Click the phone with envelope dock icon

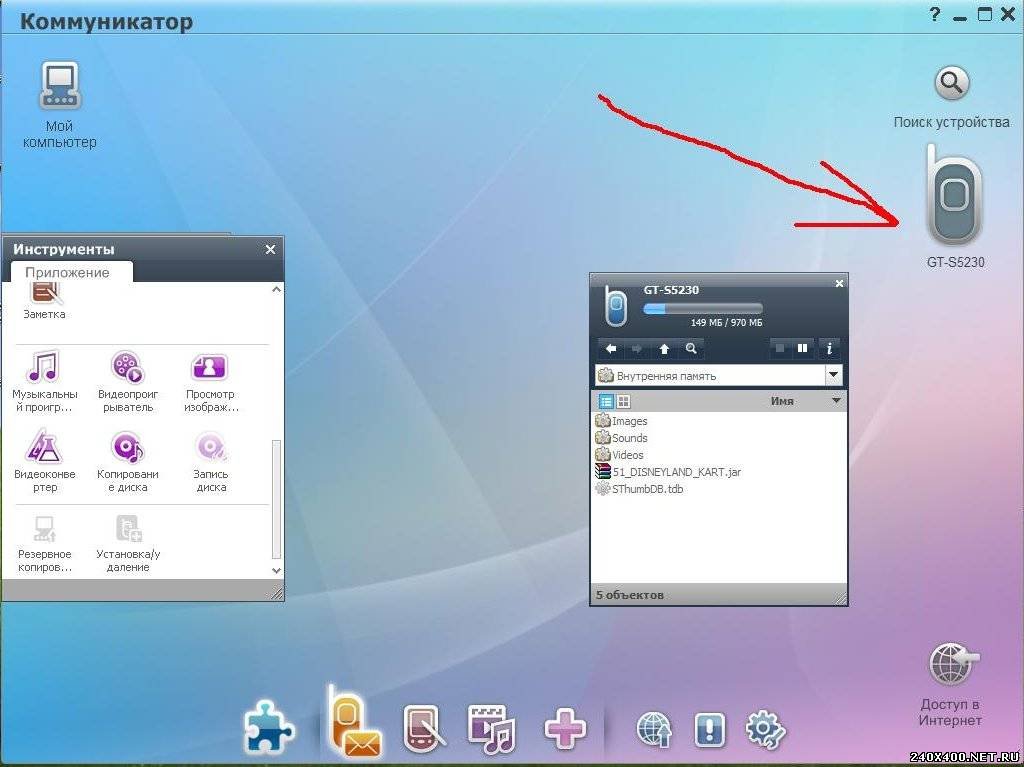(x=353, y=722)
